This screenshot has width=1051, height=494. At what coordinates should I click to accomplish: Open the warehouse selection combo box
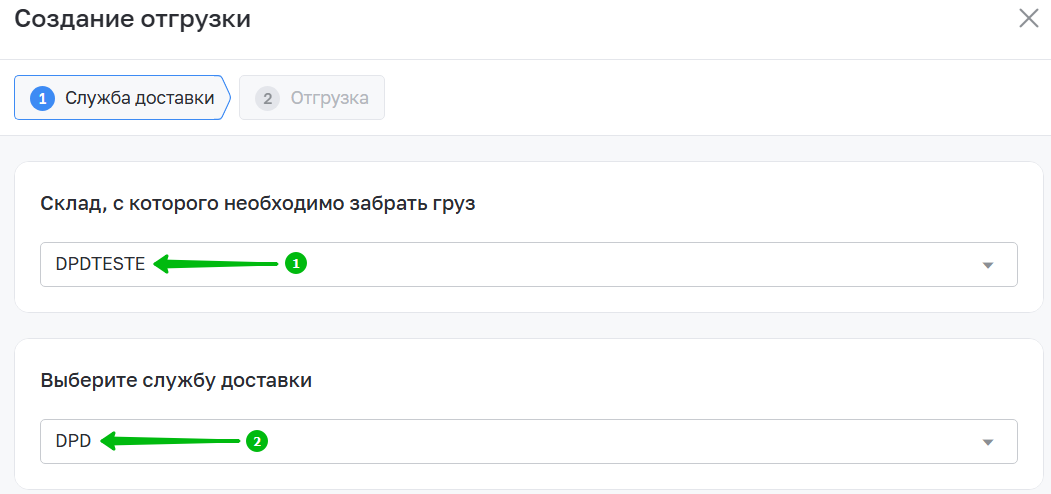(528, 264)
